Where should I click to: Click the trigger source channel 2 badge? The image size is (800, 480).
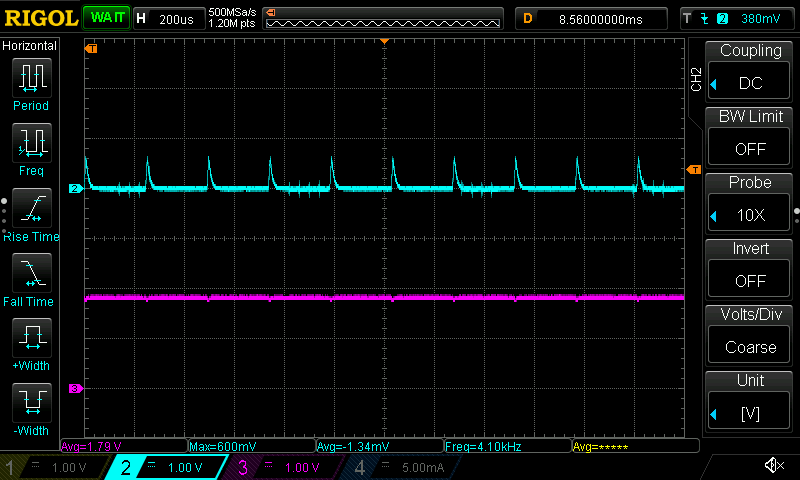point(722,19)
